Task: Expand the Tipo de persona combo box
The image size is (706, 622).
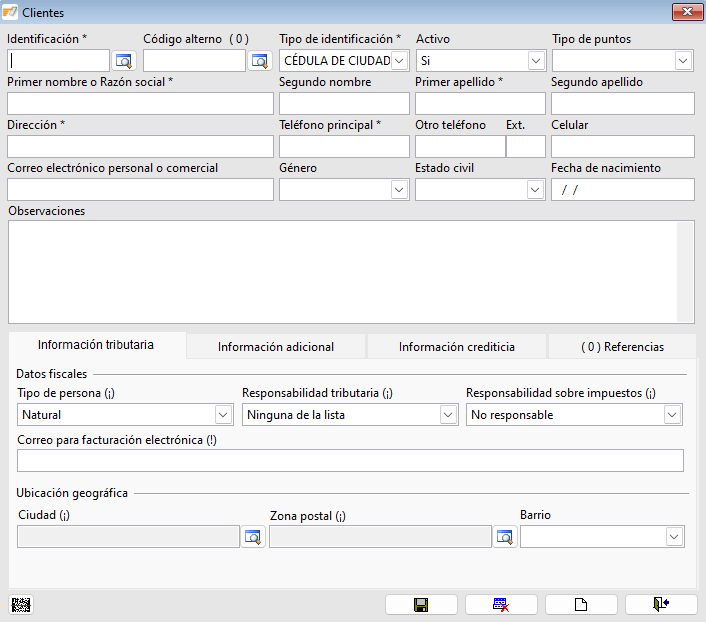Action: 223,415
